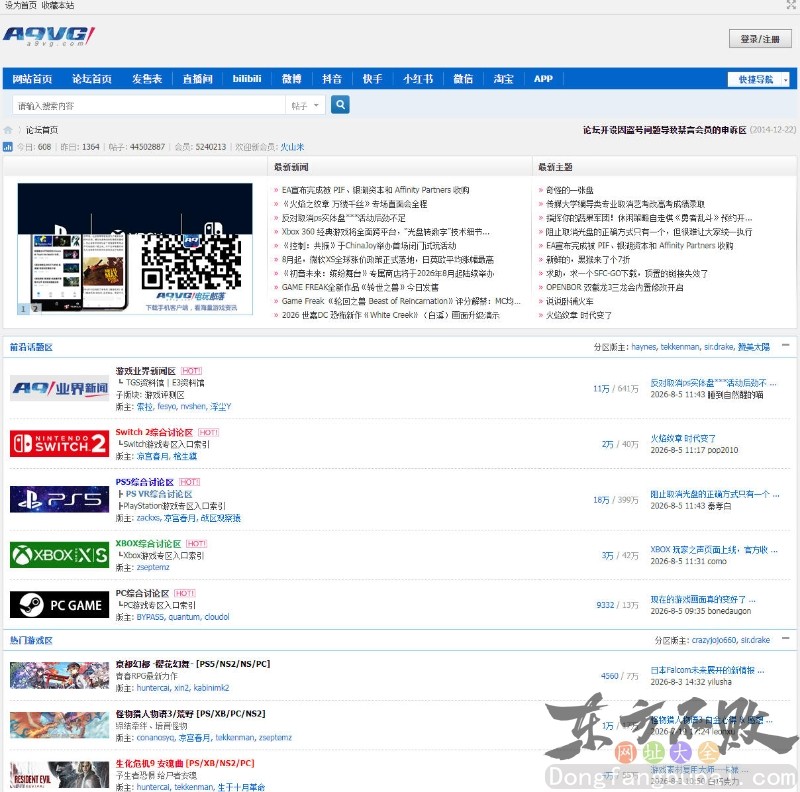Open APP in nav bar
The width and height of the screenshot is (800, 792).
click(543, 79)
